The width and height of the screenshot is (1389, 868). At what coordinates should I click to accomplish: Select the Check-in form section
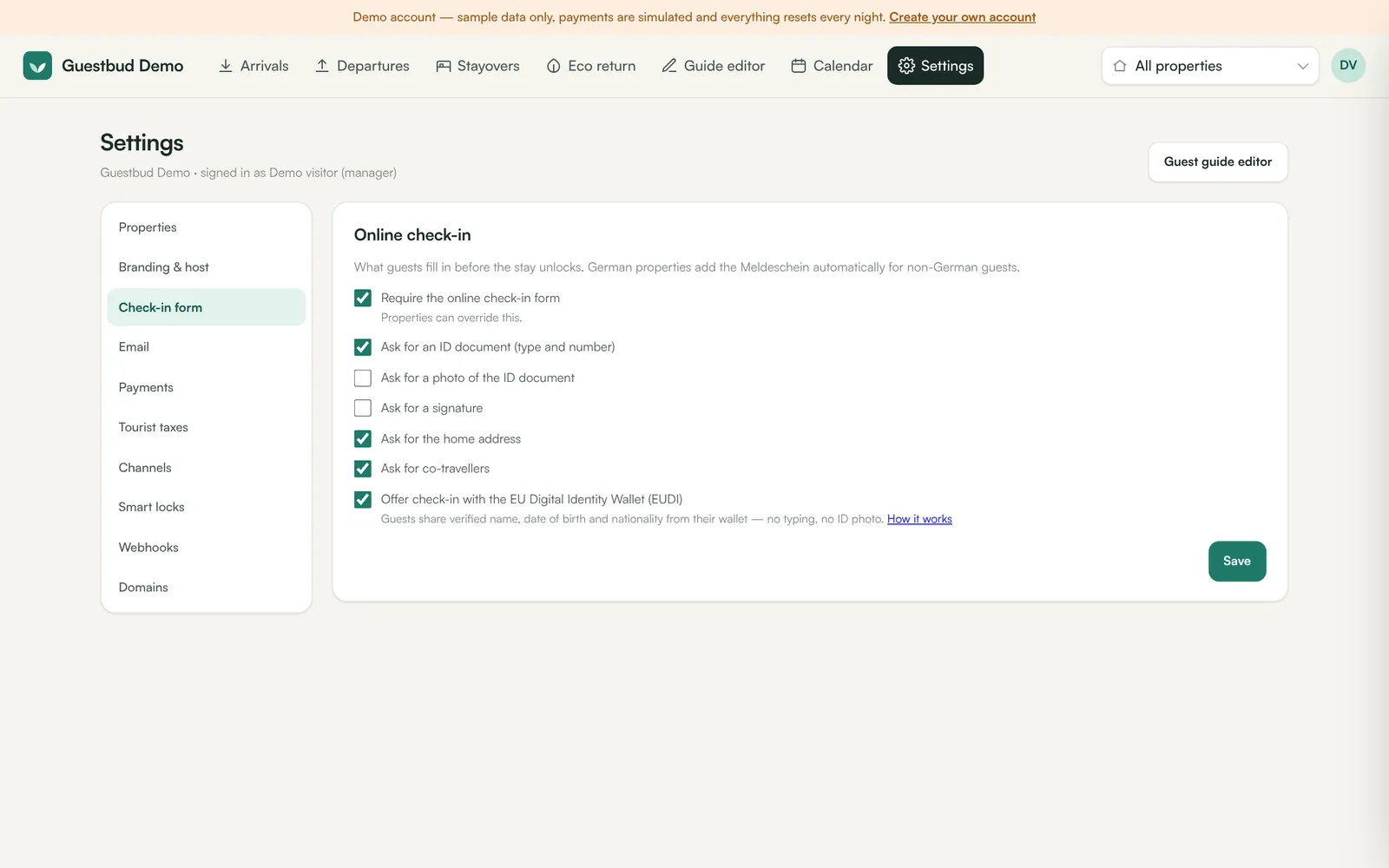(x=207, y=307)
